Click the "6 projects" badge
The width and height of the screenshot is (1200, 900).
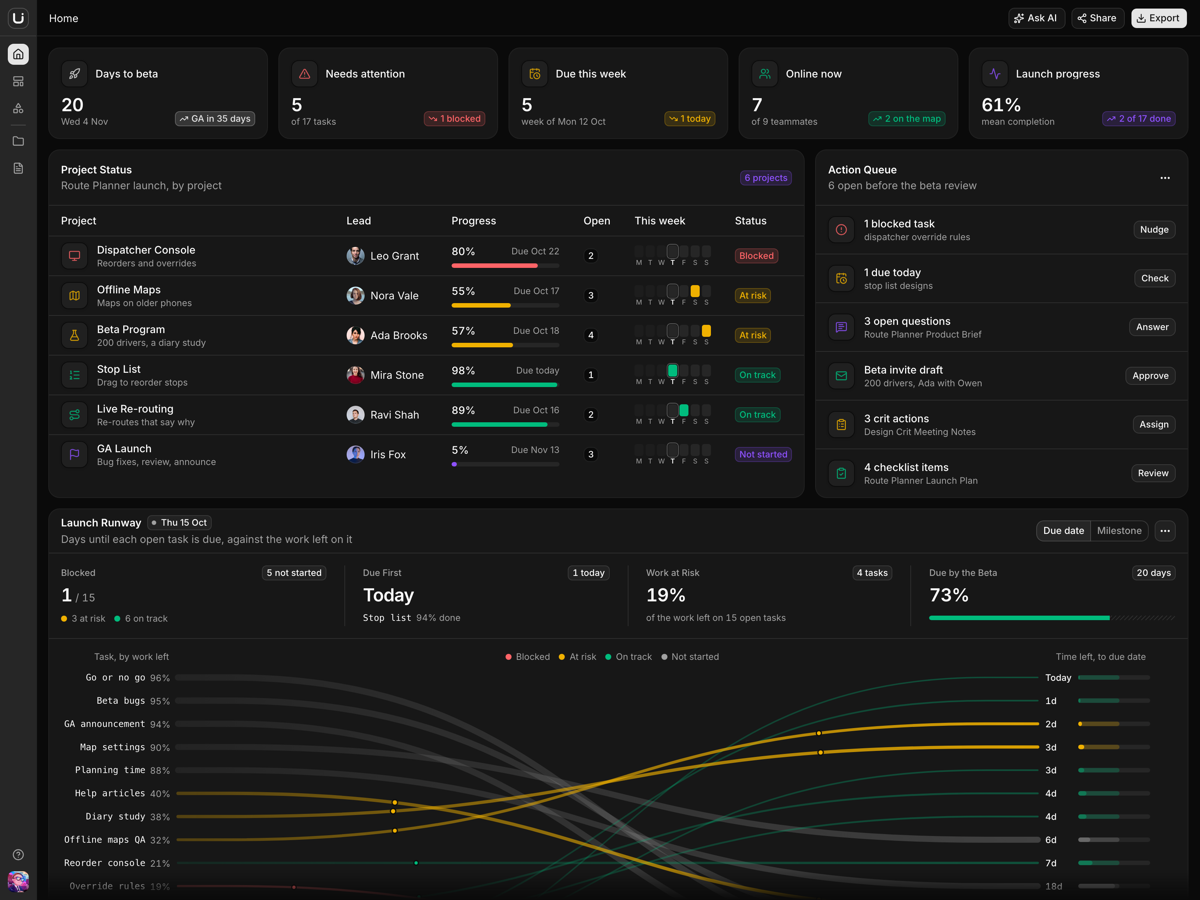pyautogui.click(x=766, y=178)
